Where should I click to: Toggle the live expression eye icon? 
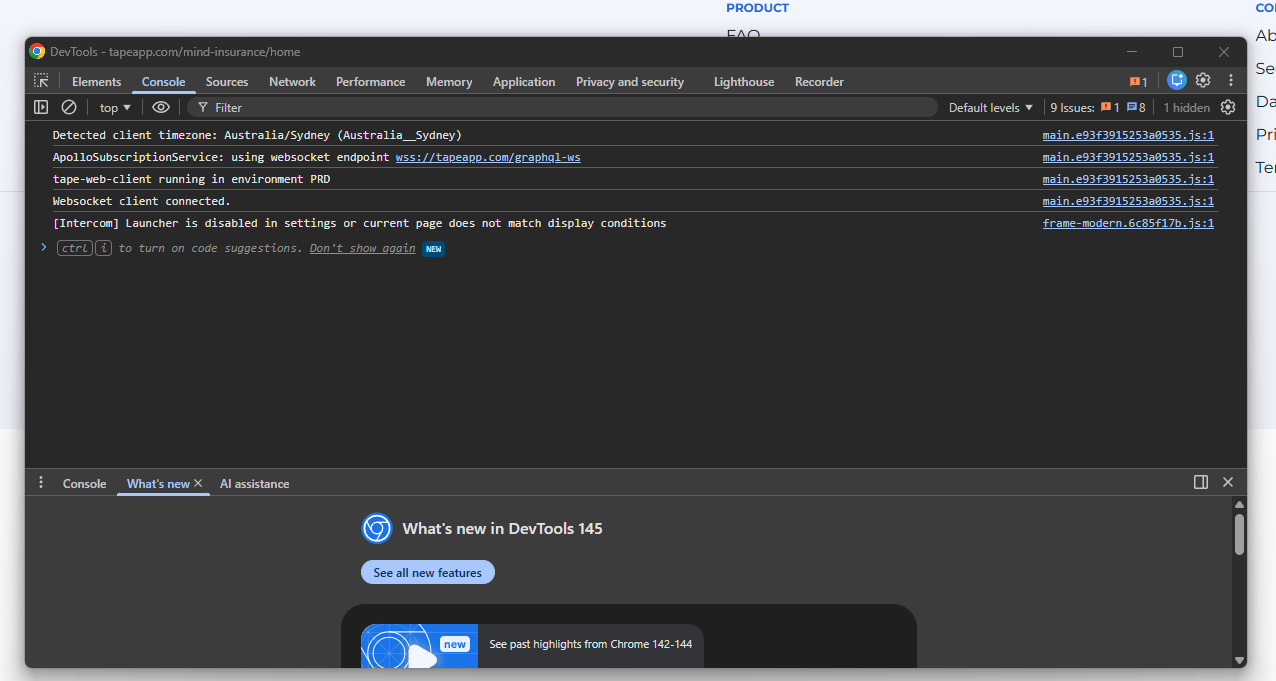click(x=161, y=107)
